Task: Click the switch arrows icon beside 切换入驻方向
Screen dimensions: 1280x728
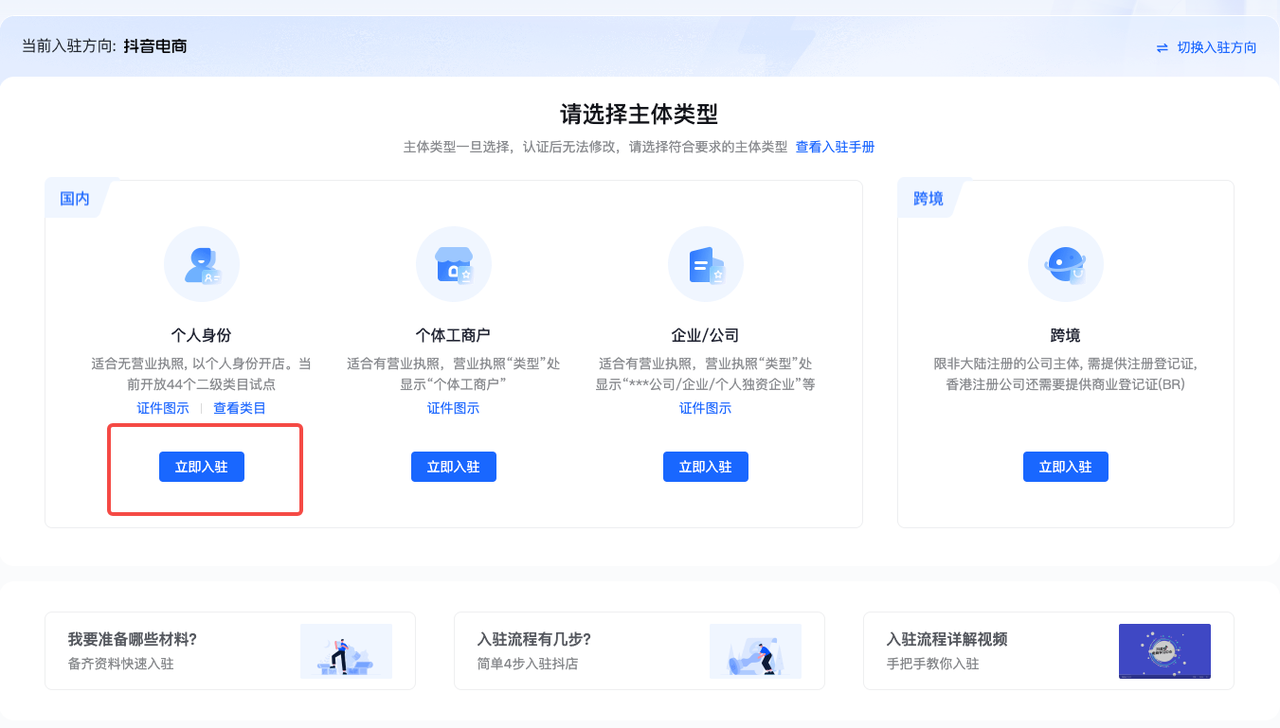Action: 1162,47
